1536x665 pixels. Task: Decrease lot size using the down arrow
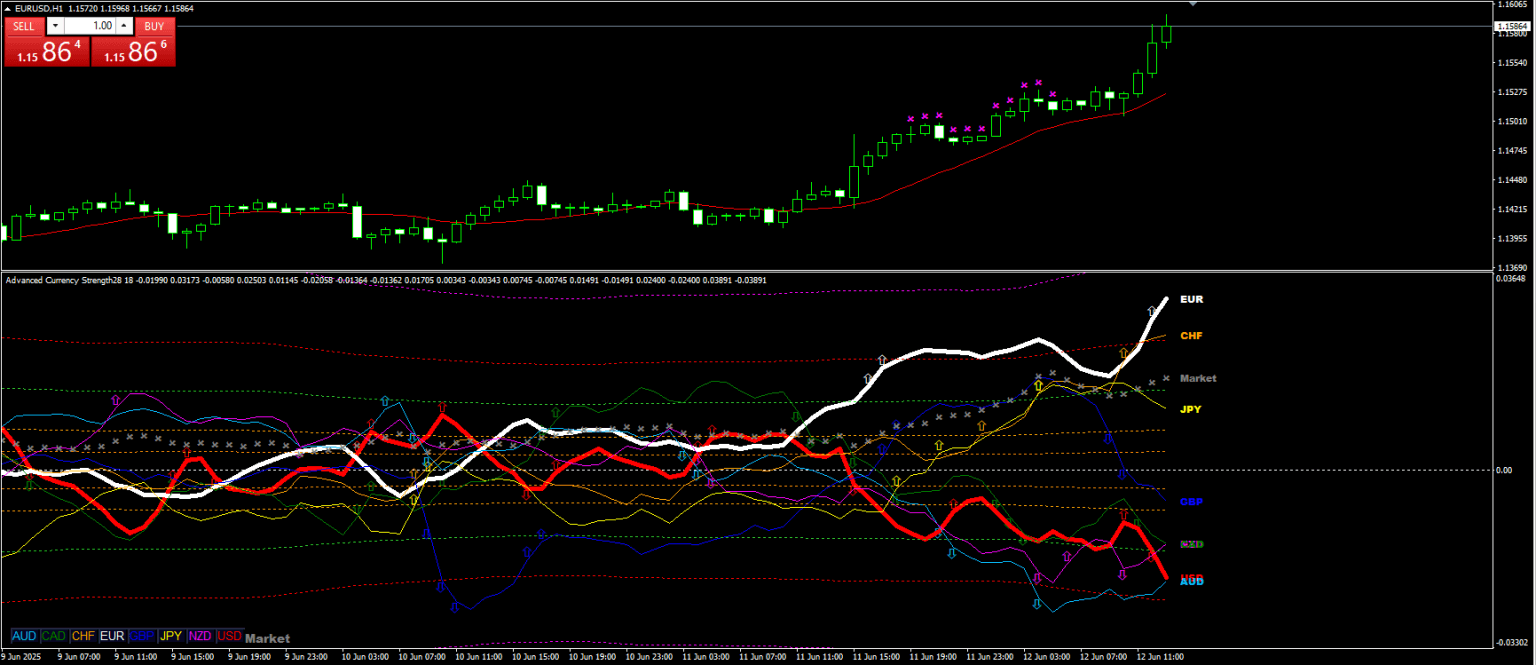click(58, 26)
